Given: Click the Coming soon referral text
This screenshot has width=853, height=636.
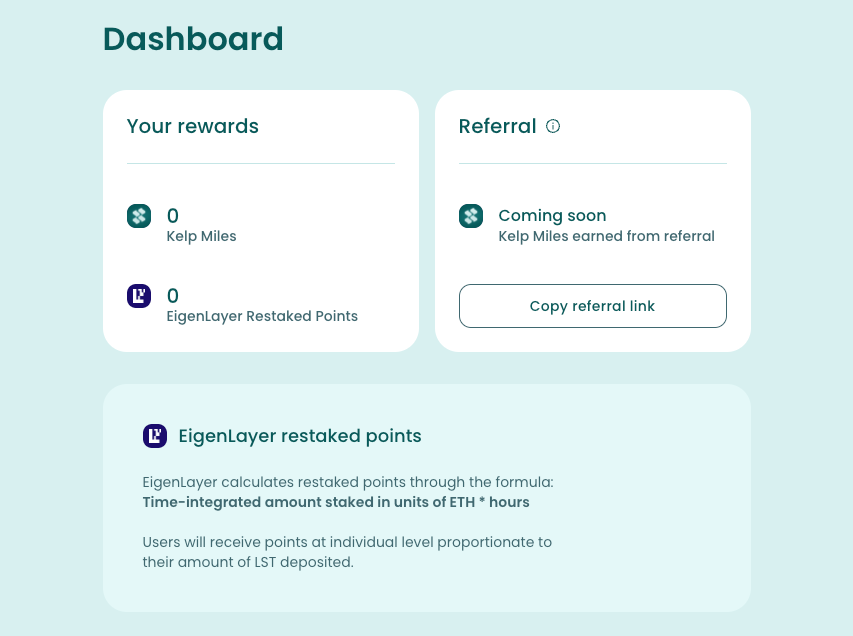Looking at the screenshot, I should click(552, 215).
